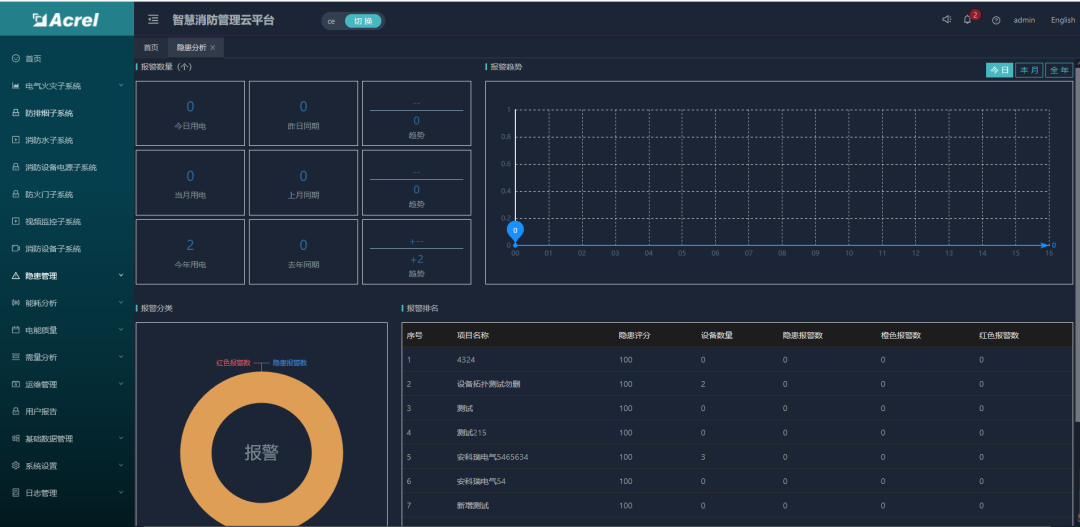Click the speaker announcement icon
Screen dimensions: 1080x527
pos(946,20)
